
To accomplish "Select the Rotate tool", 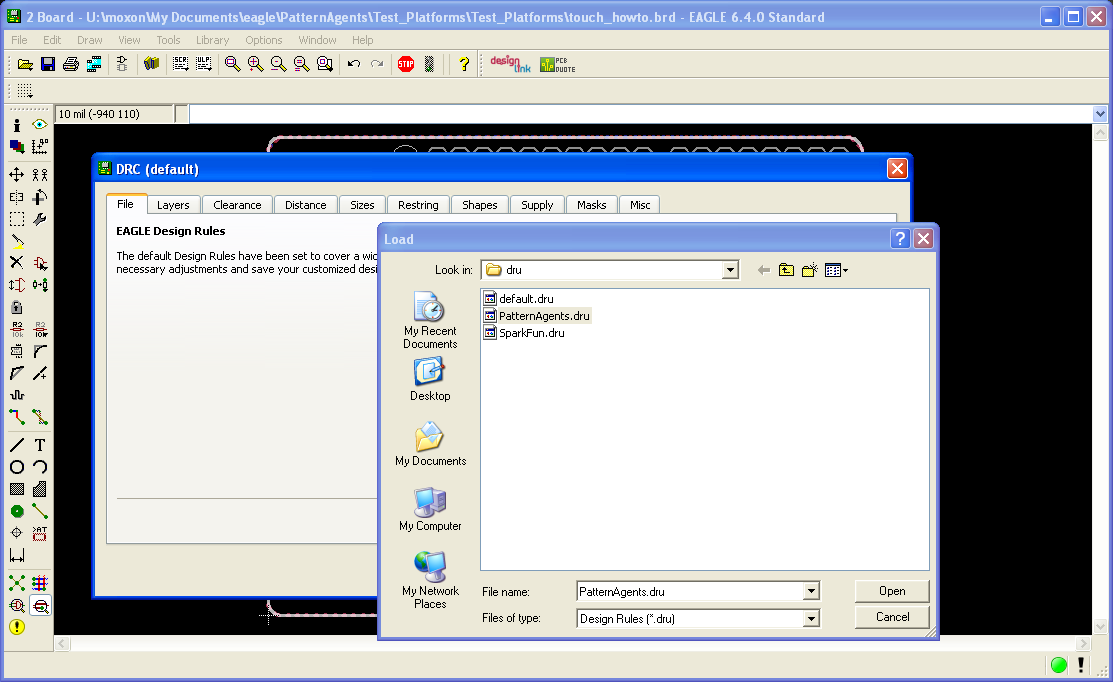I will point(40,197).
